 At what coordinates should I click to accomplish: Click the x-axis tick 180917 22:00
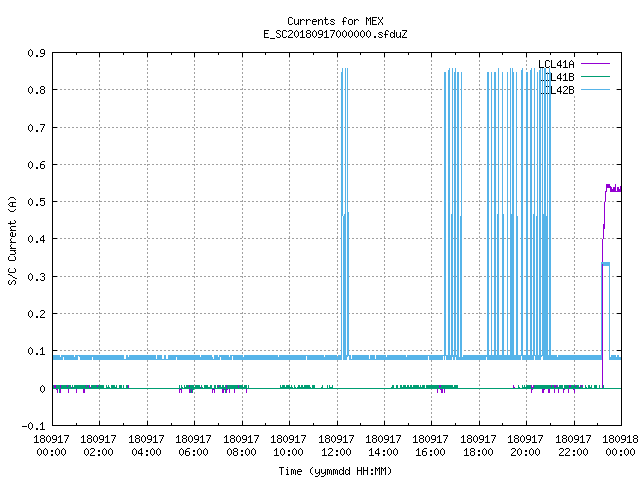pos(573,446)
